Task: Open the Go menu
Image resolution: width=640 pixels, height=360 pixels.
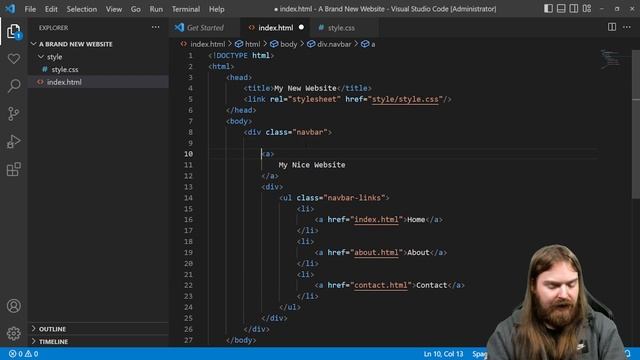Action: pyautogui.click(x=136, y=9)
